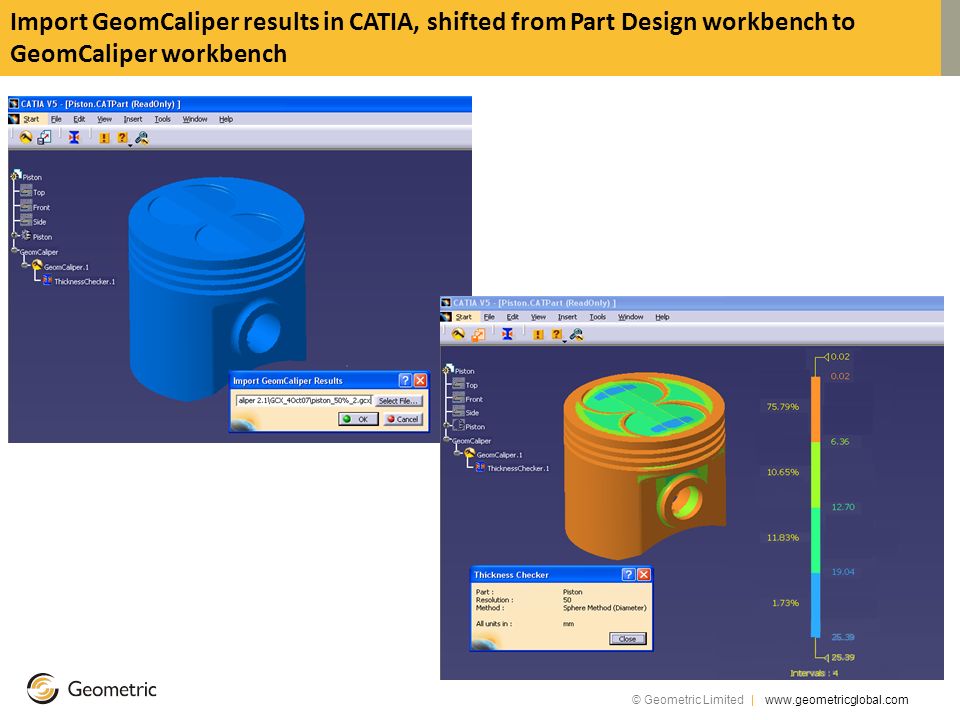Viewport: 960px width, 720px height.
Task: Expand Piston body node in left window tree
Action: click(x=15, y=235)
